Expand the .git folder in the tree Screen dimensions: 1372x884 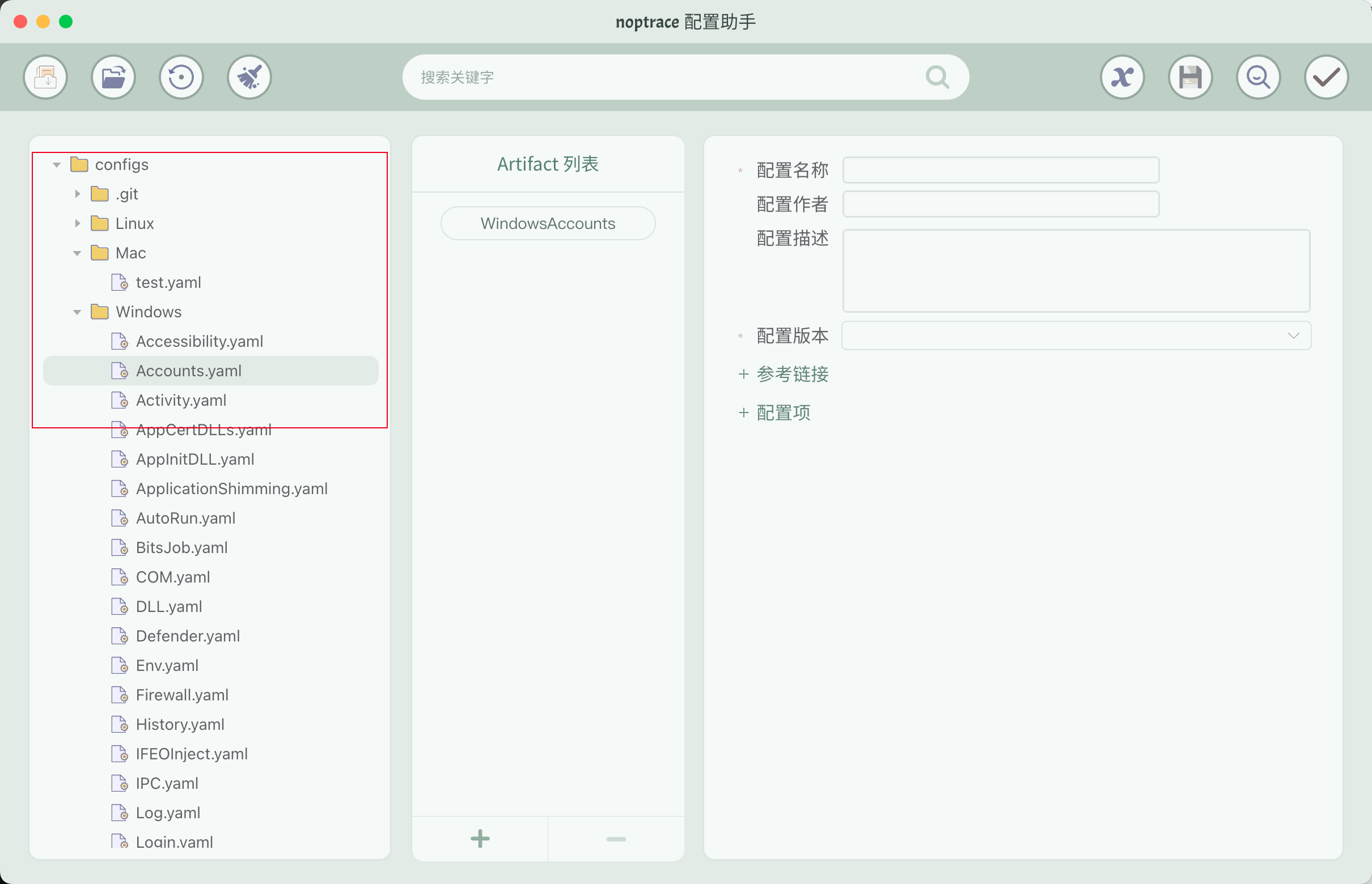click(x=78, y=194)
